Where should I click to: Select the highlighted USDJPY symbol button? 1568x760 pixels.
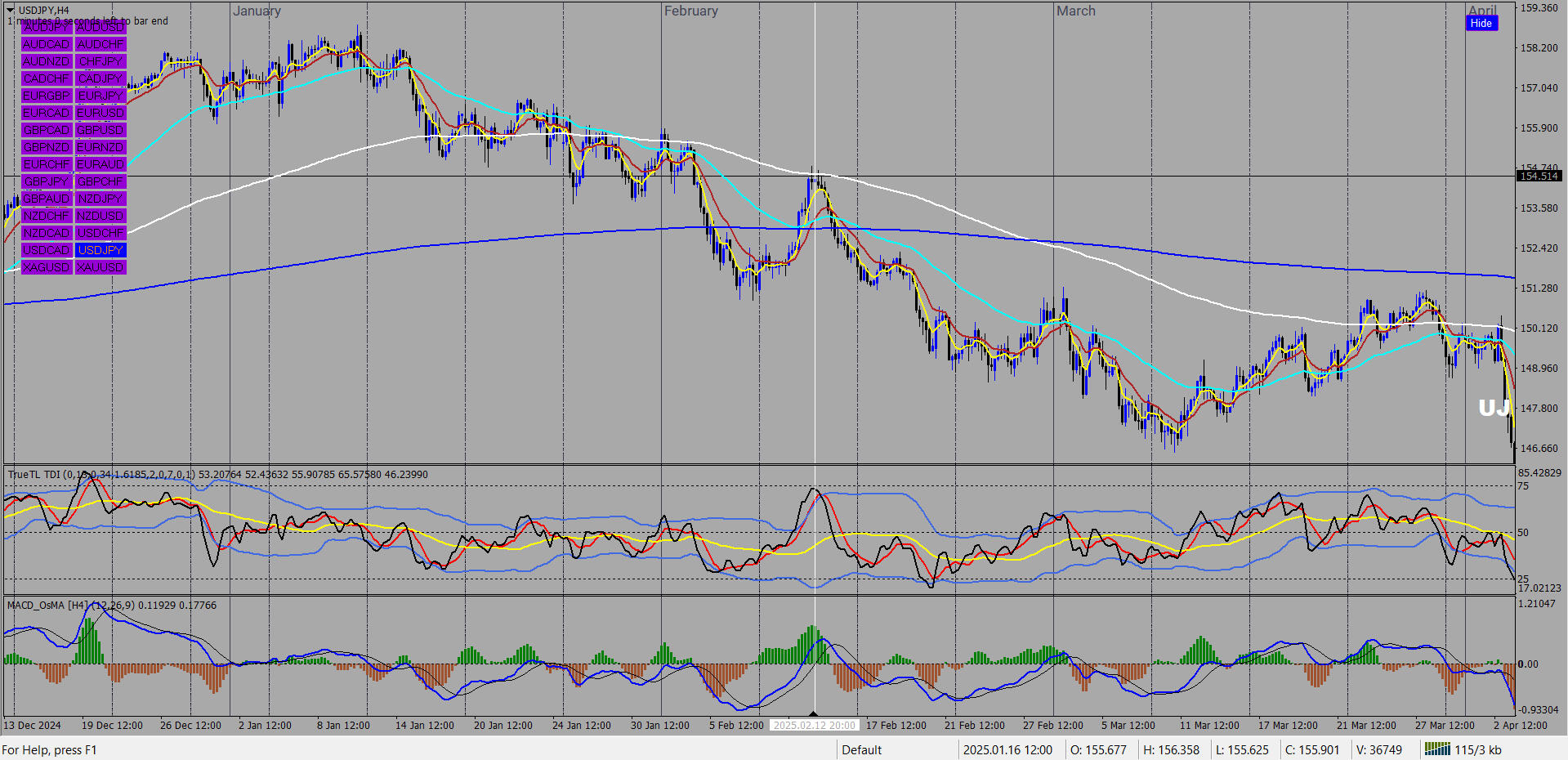tap(101, 250)
